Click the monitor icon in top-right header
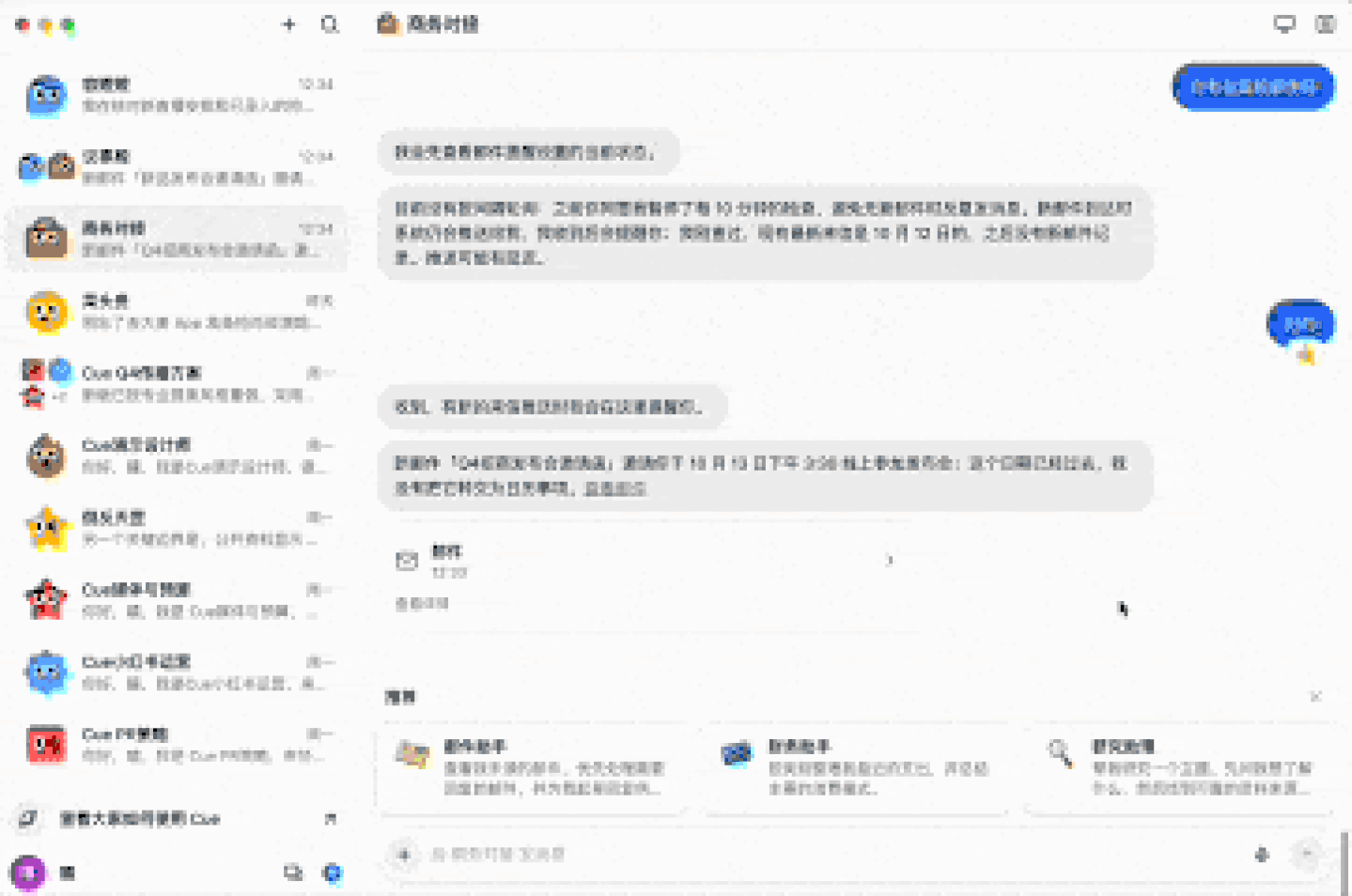This screenshot has width=1352, height=896. click(1283, 24)
